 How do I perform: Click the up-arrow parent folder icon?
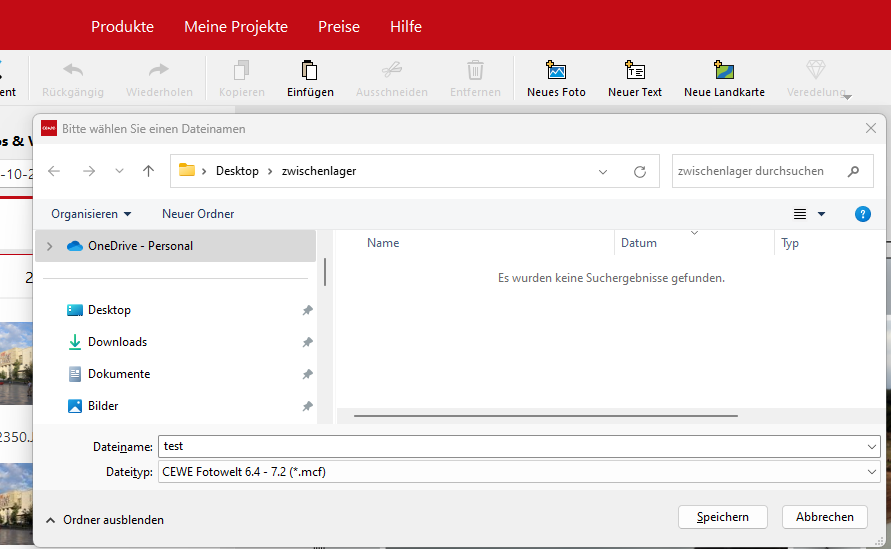149,171
